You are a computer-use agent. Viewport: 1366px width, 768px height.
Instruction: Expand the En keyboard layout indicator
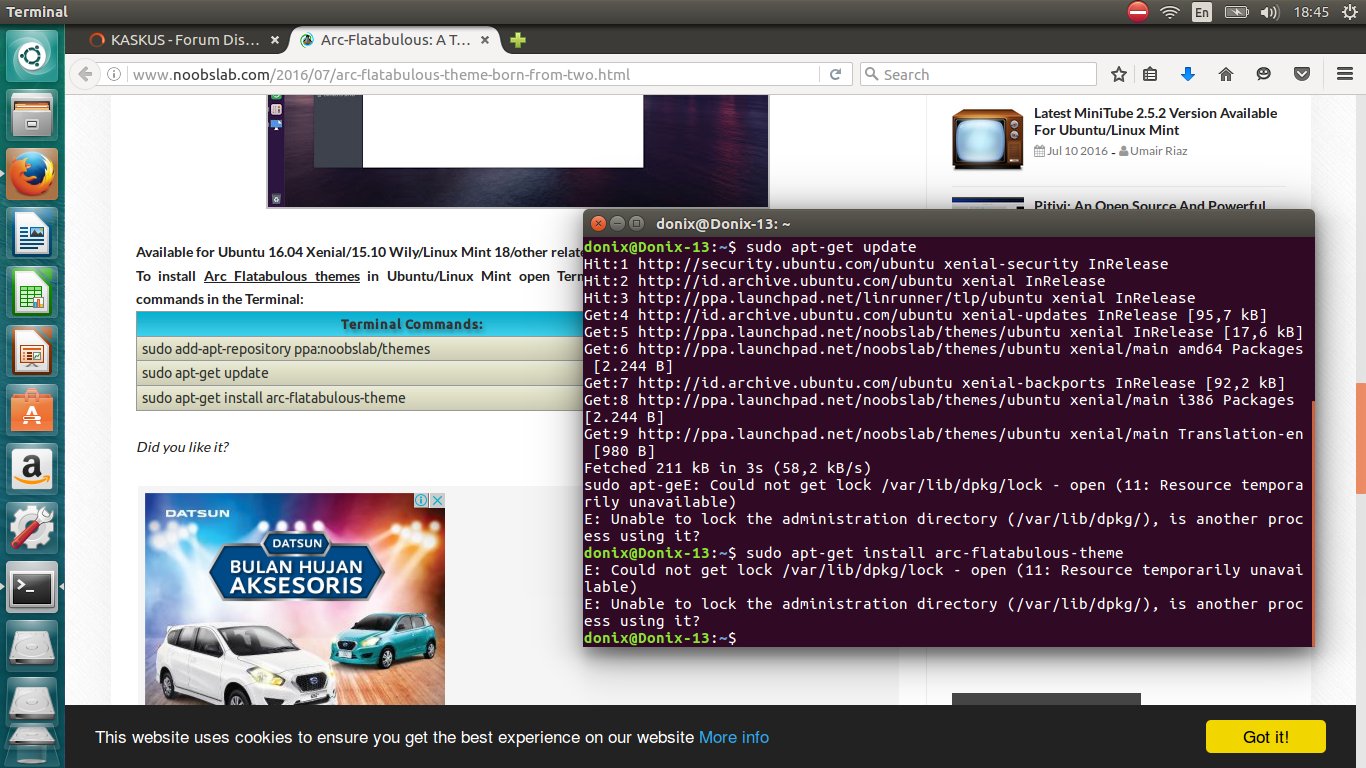point(1202,12)
